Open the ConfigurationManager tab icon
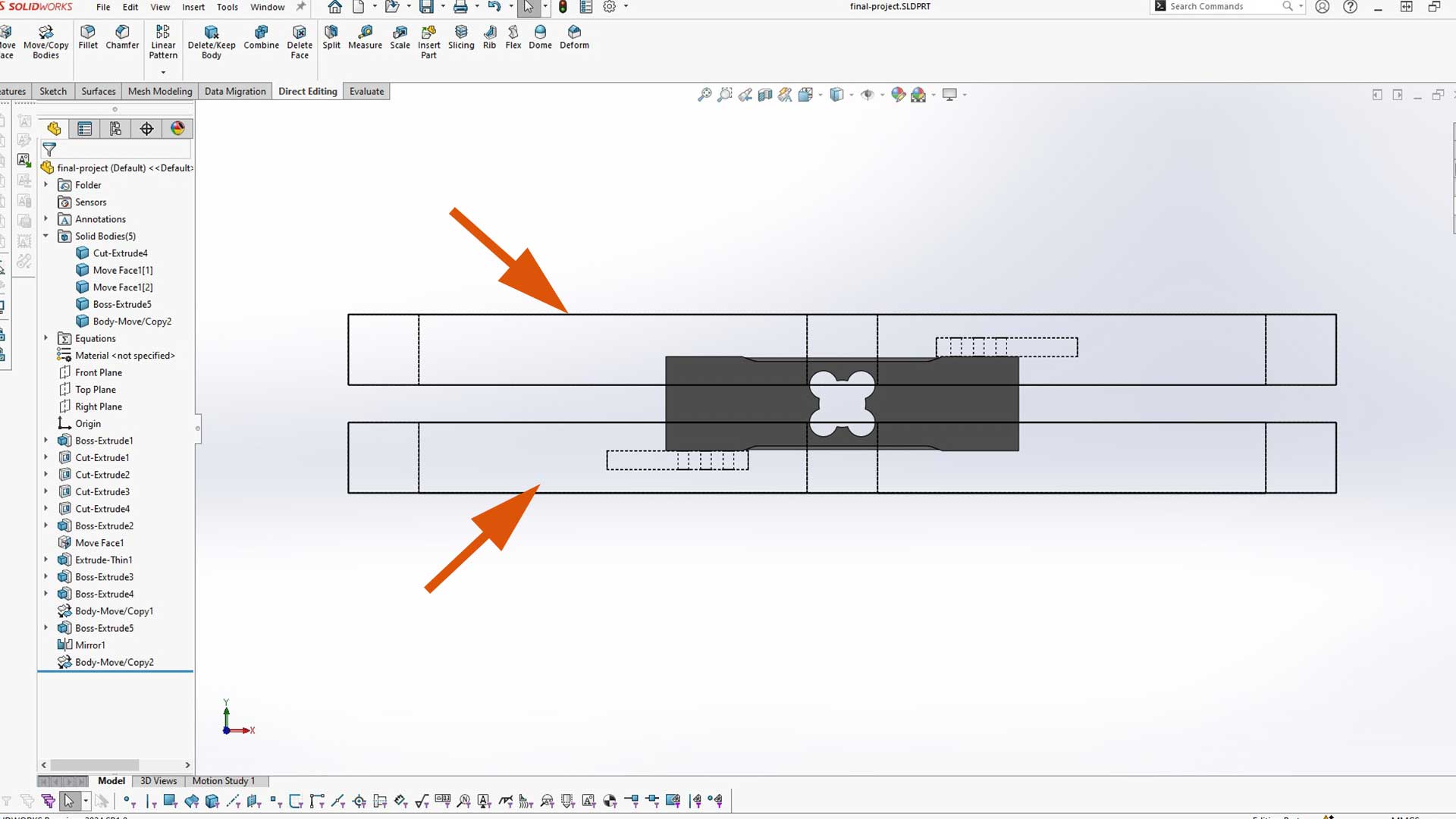1456x819 pixels. [115, 129]
